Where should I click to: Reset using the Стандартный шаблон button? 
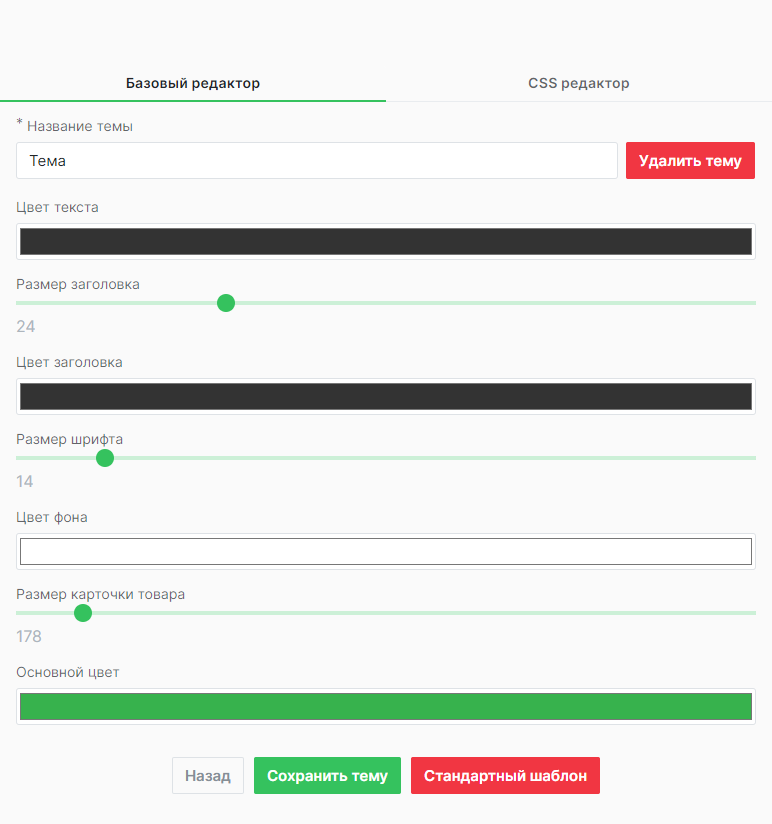pos(505,776)
